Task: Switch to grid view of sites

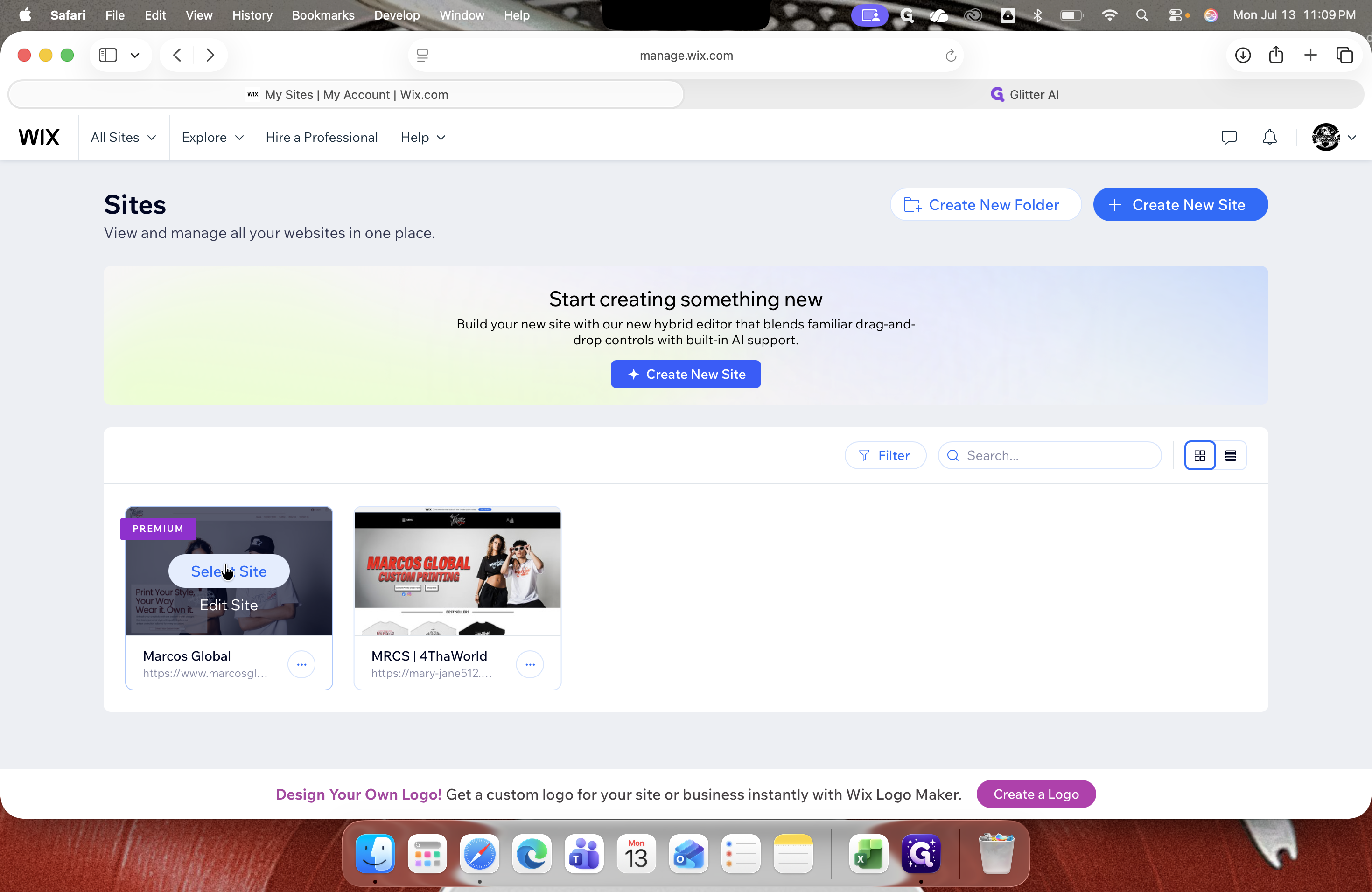Action: click(x=1200, y=455)
